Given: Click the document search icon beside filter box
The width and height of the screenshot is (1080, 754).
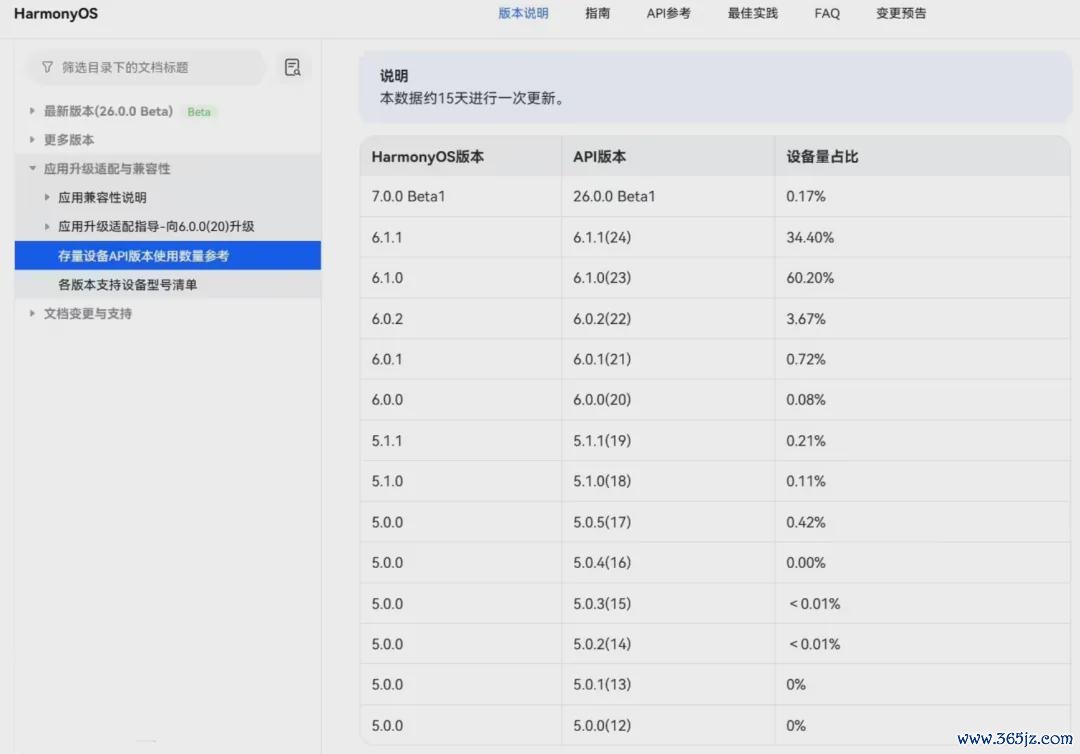Looking at the screenshot, I should [292, 67].
